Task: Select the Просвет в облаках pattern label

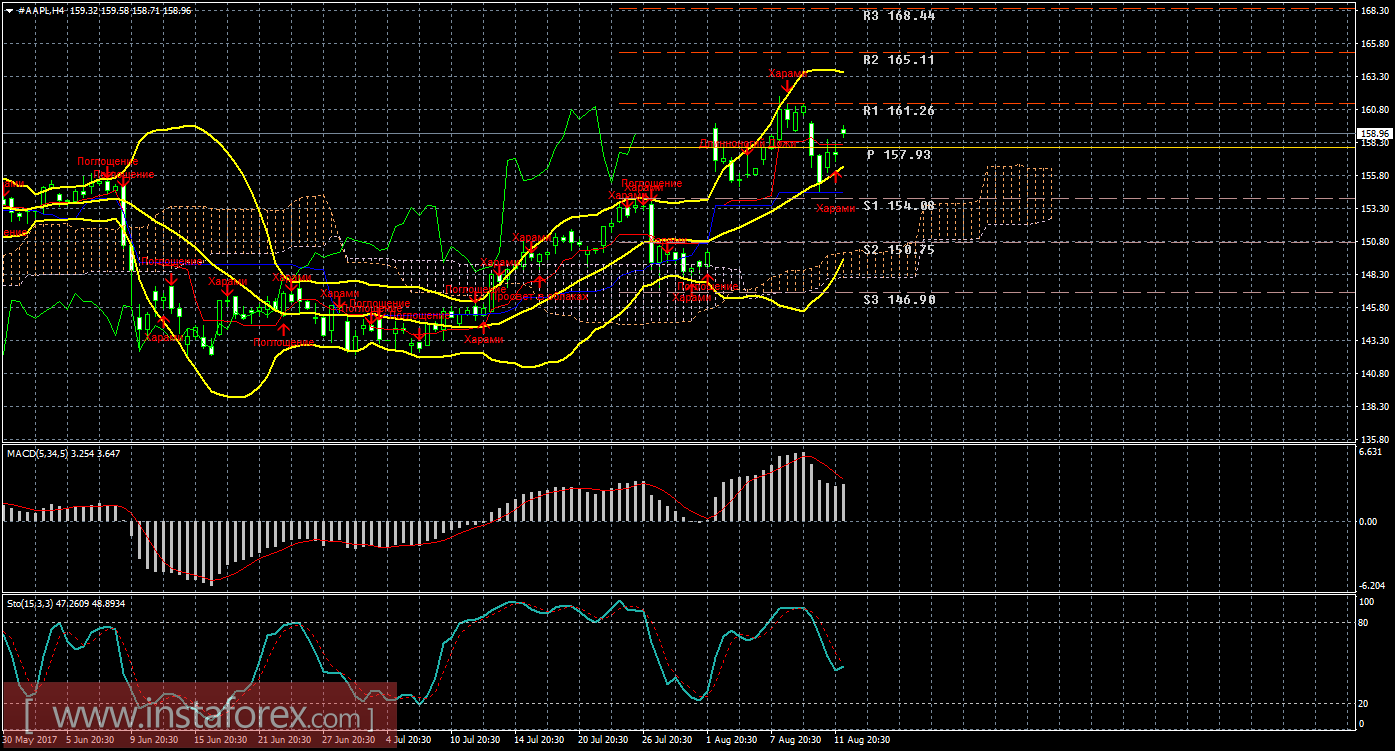Action: [x=541, y=297]
